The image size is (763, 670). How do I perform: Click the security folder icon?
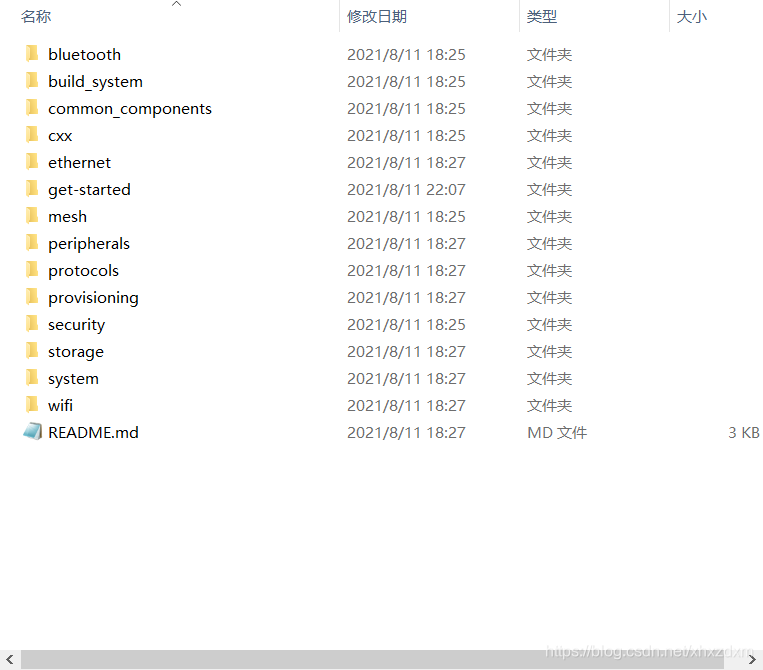[x=32, y=324]
